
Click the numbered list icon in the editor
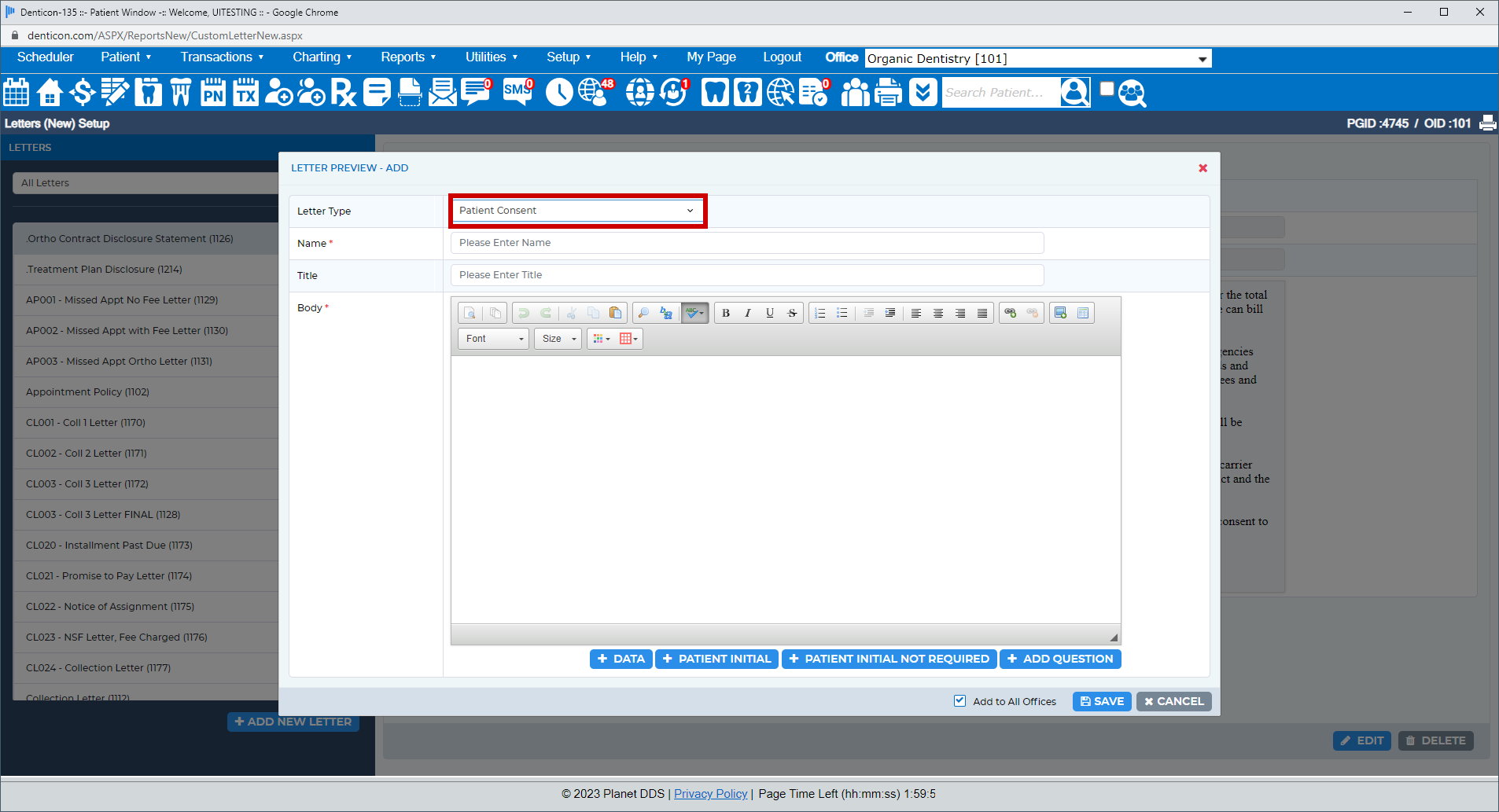tap(819, 312)
